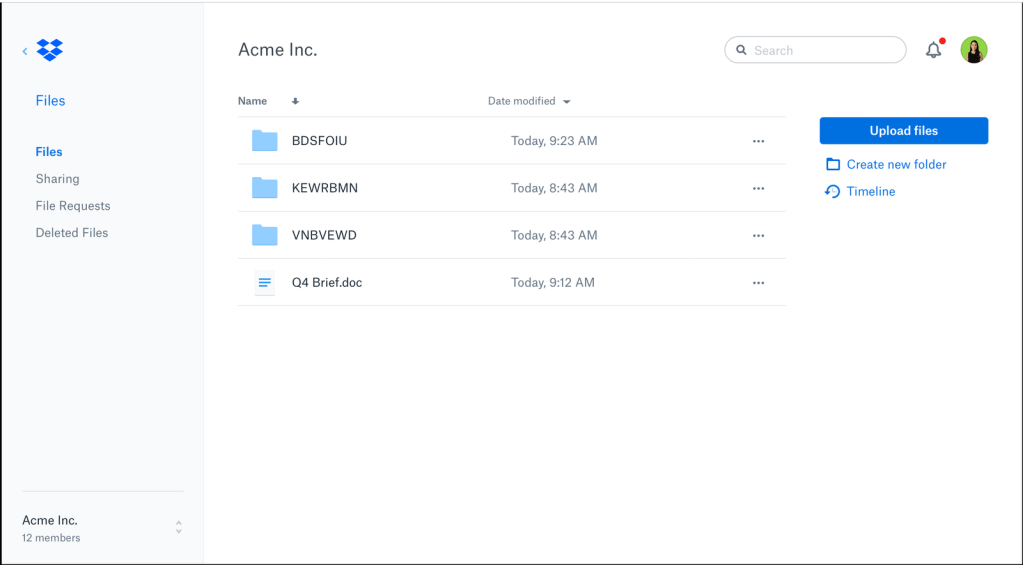The height and width of the screenshot is (565, 1023).
Task: Click Create new folder link
Action: (895, 165)
